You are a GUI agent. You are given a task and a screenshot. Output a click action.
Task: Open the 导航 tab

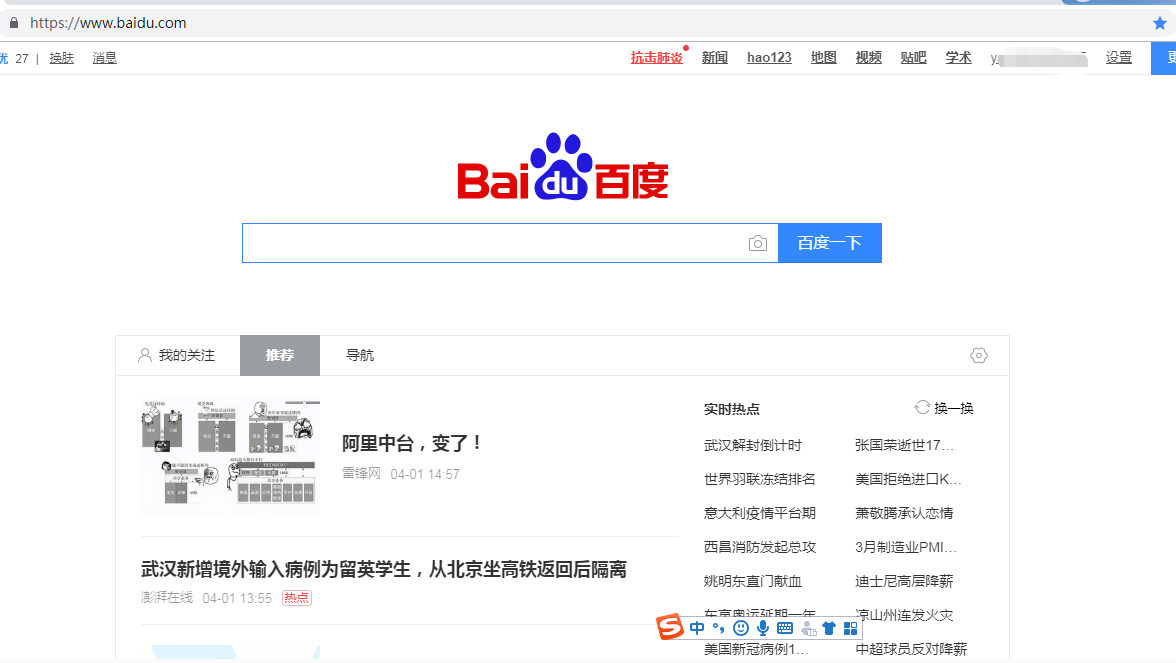360,356
